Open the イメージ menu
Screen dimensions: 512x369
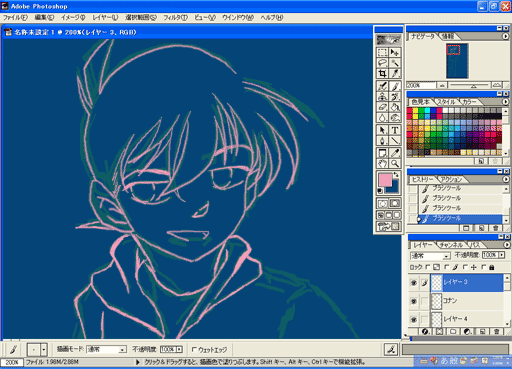73,18
